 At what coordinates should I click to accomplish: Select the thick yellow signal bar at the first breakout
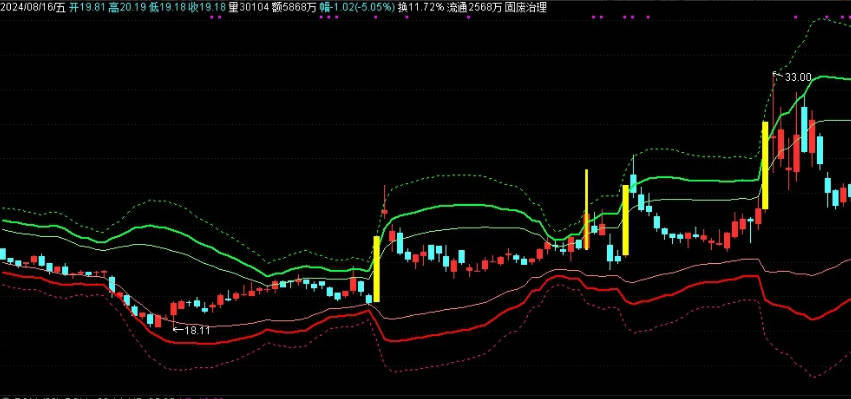tap(377, 269)
